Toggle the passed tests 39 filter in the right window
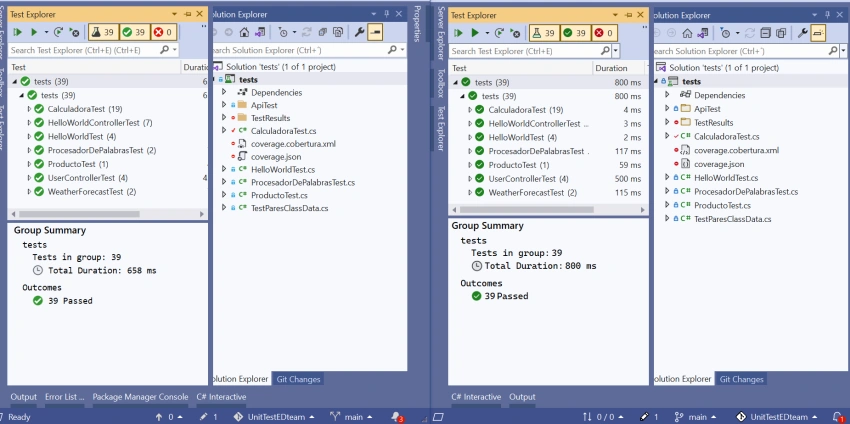Screen dimensions: 850x424 pos(575,33)
